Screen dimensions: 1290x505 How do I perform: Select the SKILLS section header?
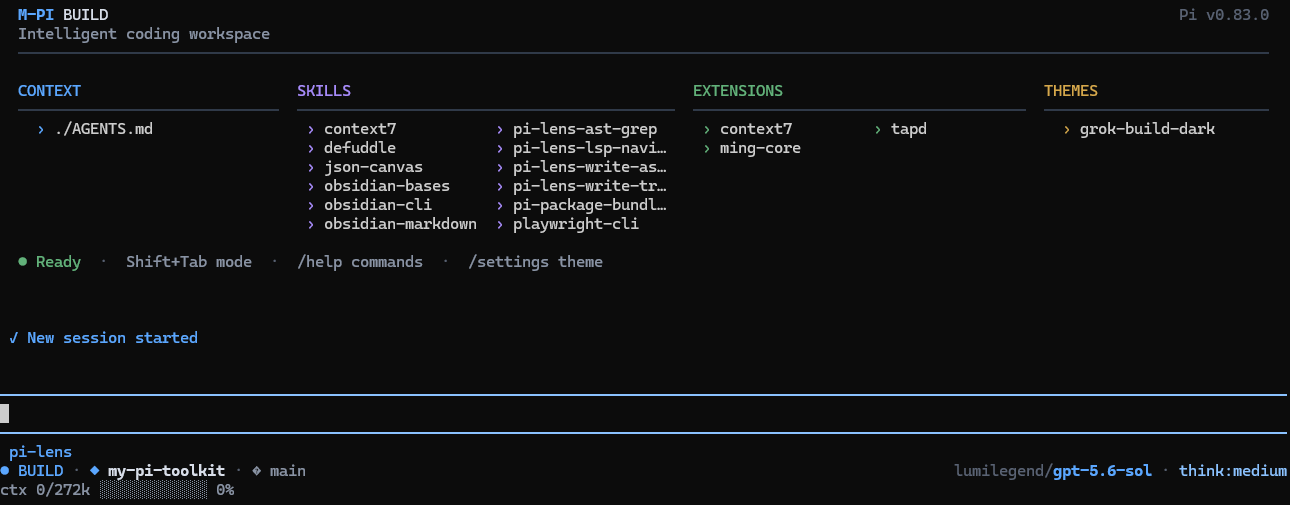pos(324,91)
